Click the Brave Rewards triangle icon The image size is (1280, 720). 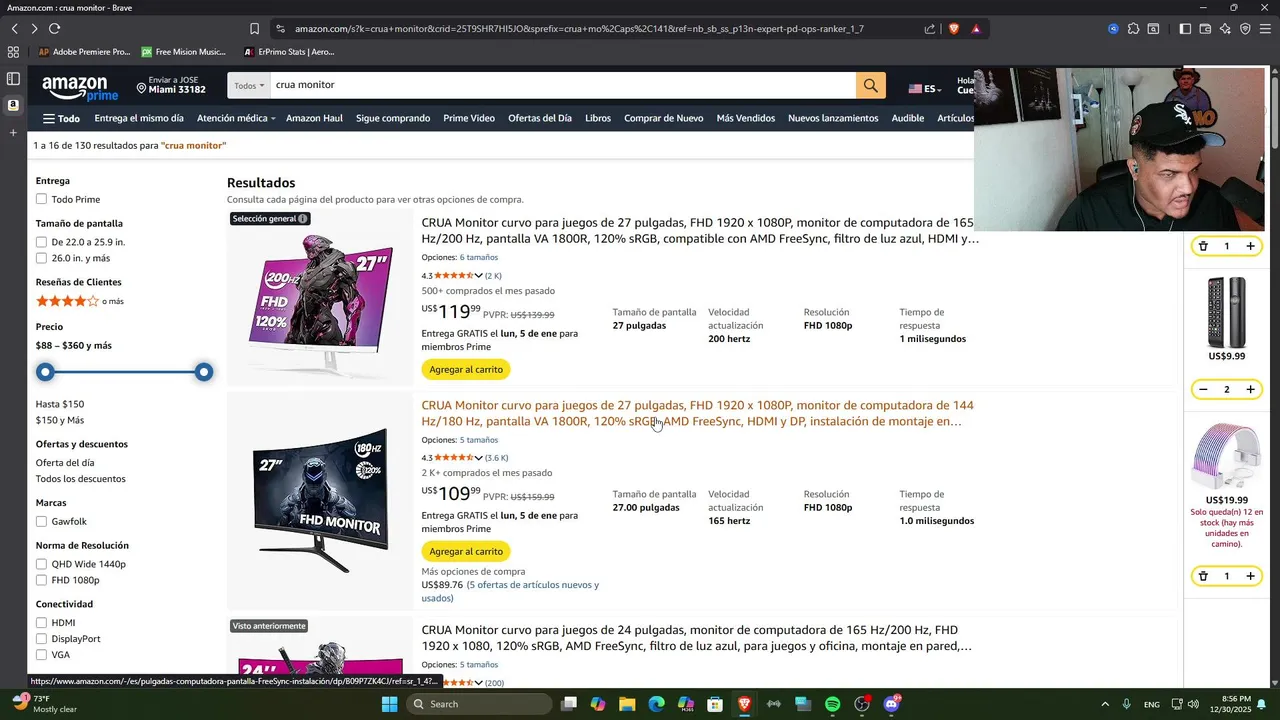tap(976, 29)
